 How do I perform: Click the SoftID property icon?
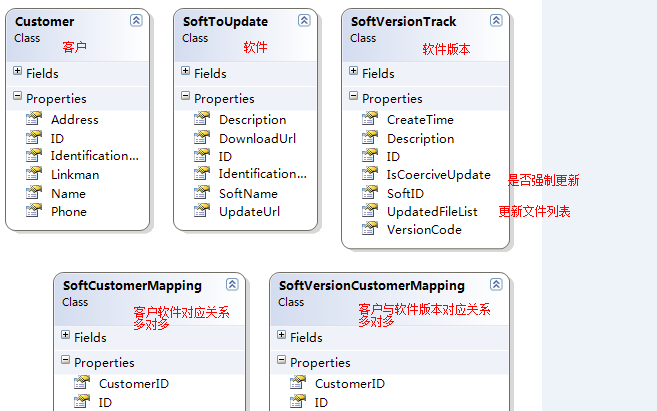370,192
